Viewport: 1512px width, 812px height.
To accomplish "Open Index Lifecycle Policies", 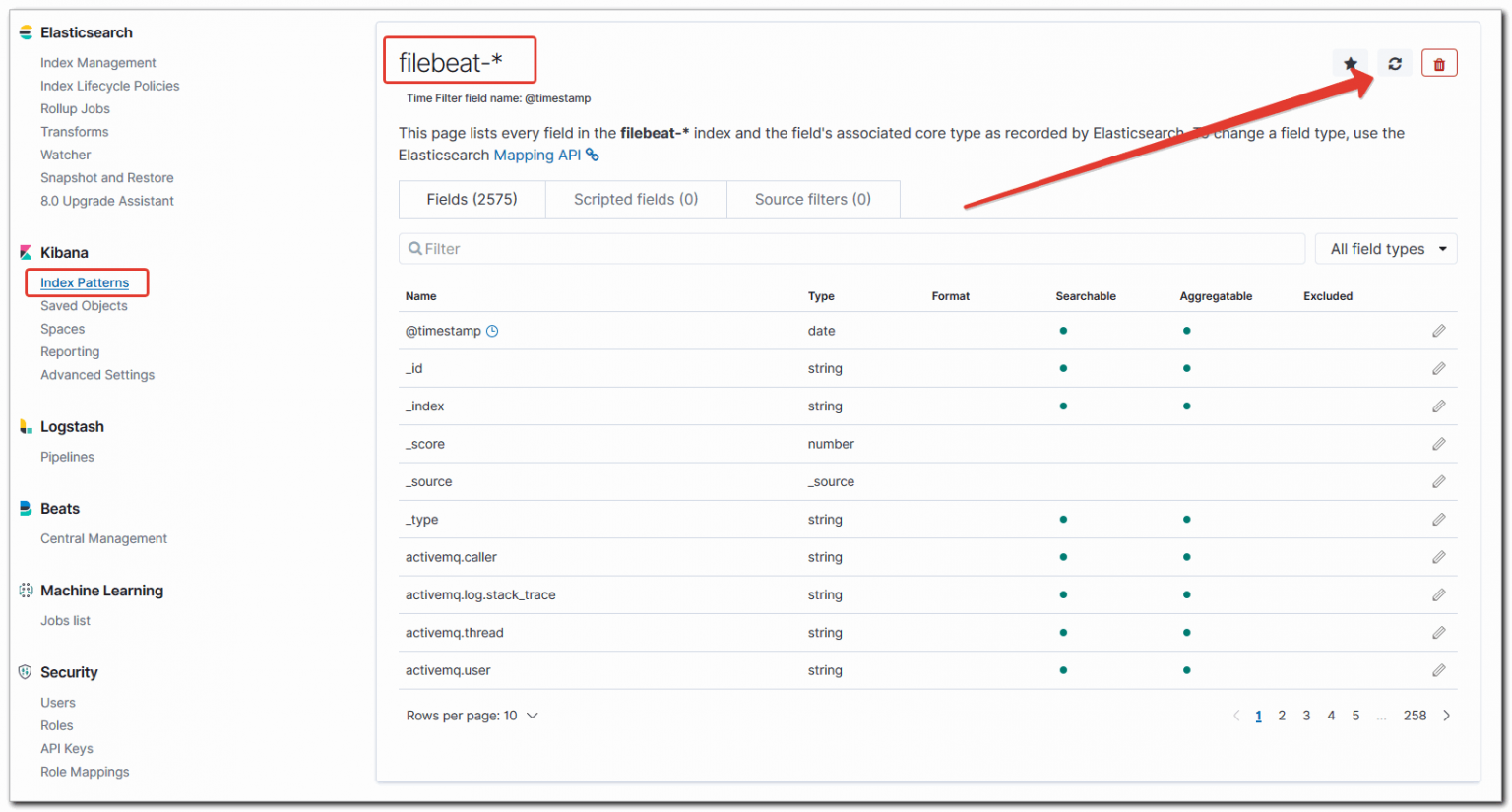I will pos(109,86).
